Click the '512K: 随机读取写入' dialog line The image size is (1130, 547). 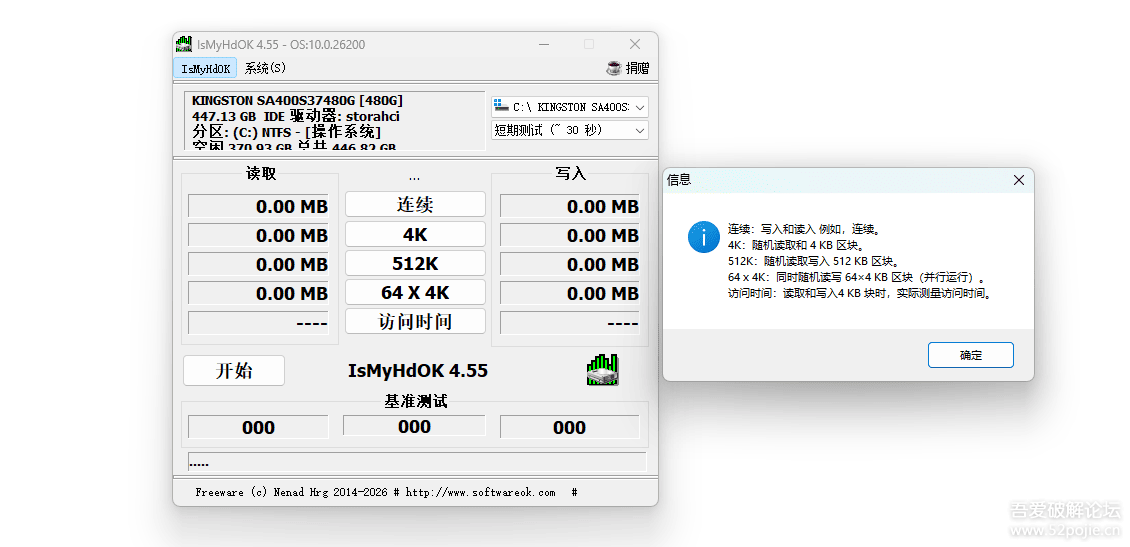[814, 262]
